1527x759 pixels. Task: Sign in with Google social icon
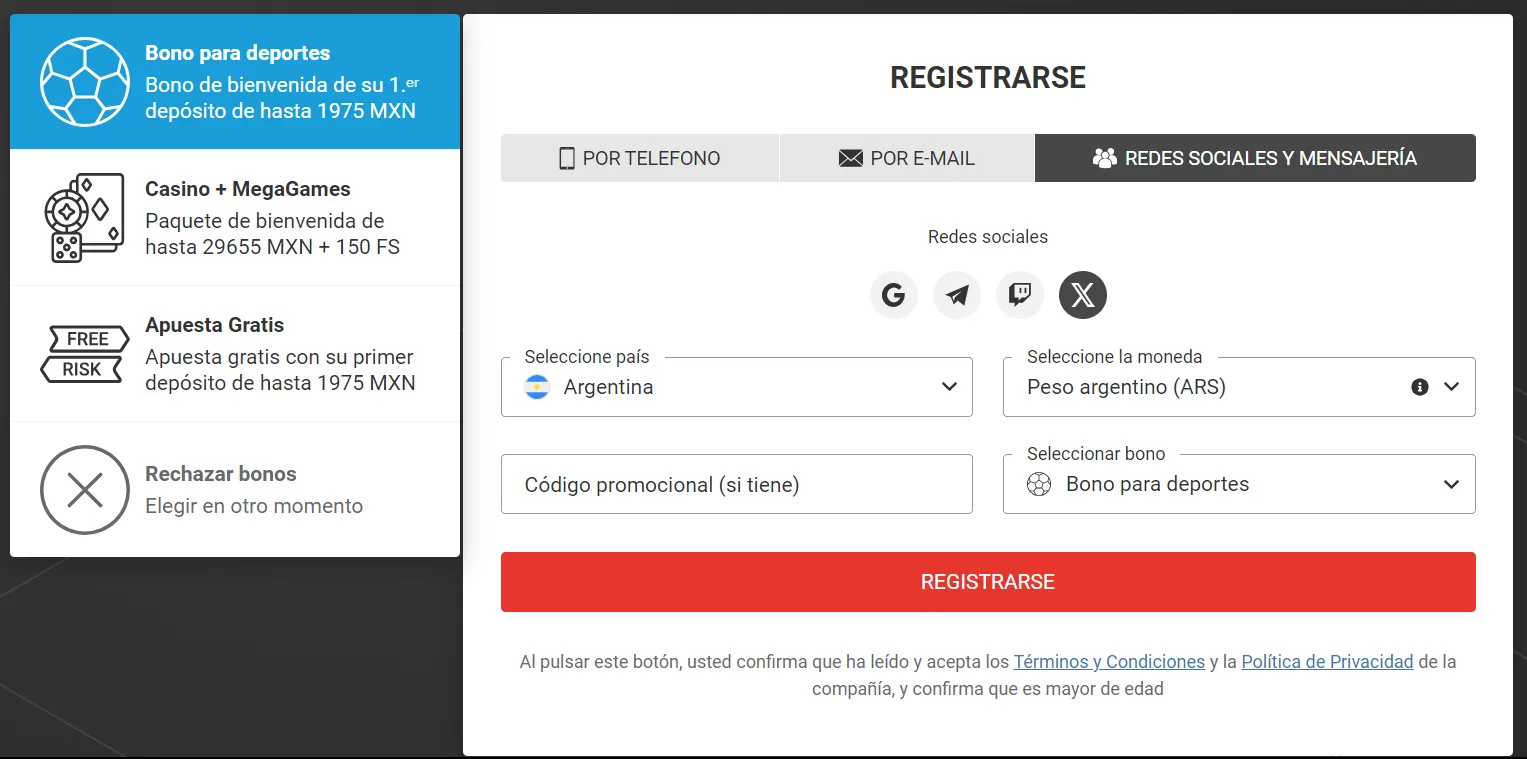[x=893, y=295]
